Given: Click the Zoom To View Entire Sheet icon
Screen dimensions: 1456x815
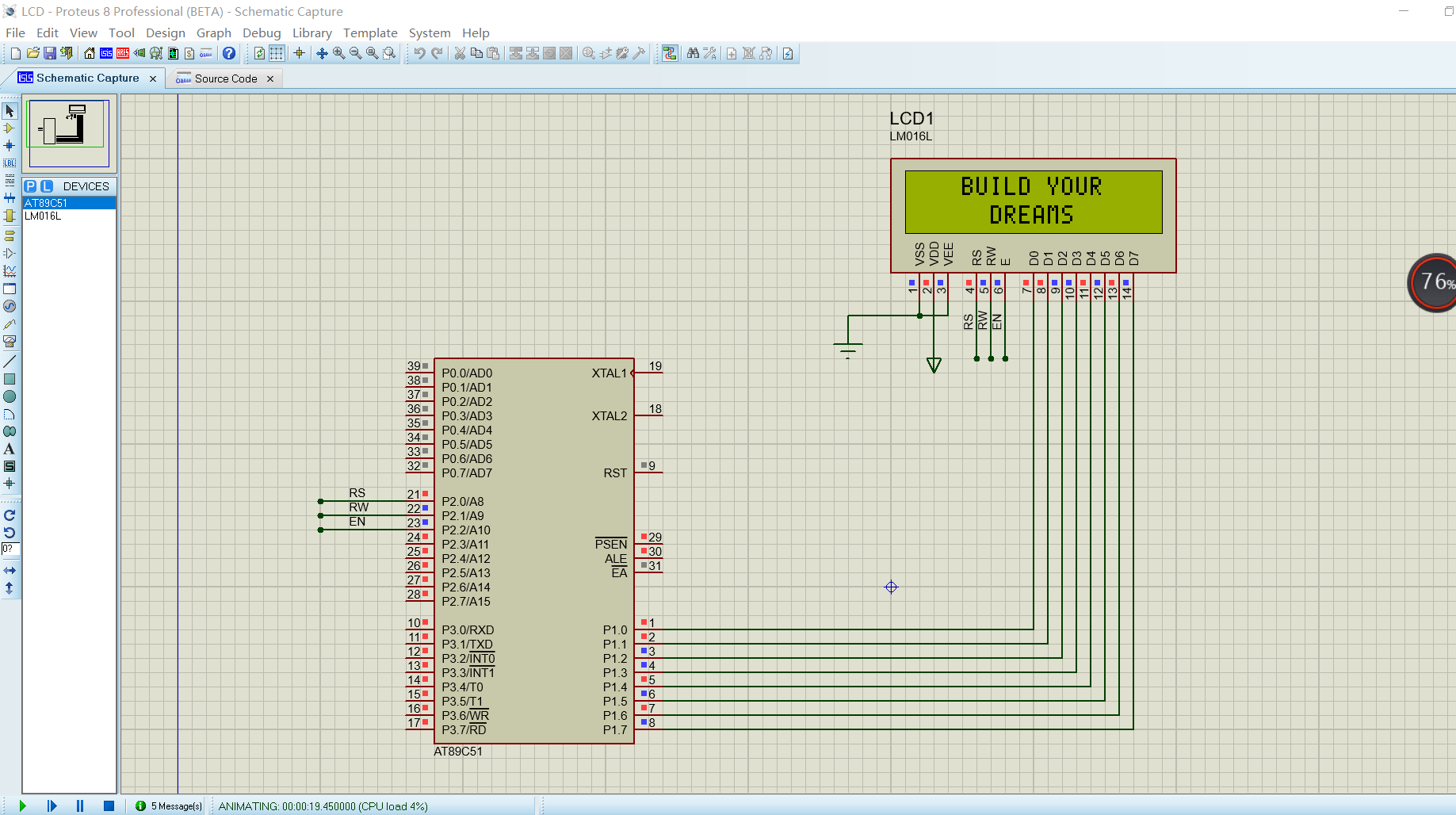Looking at the screenshot, I should 373,53.
